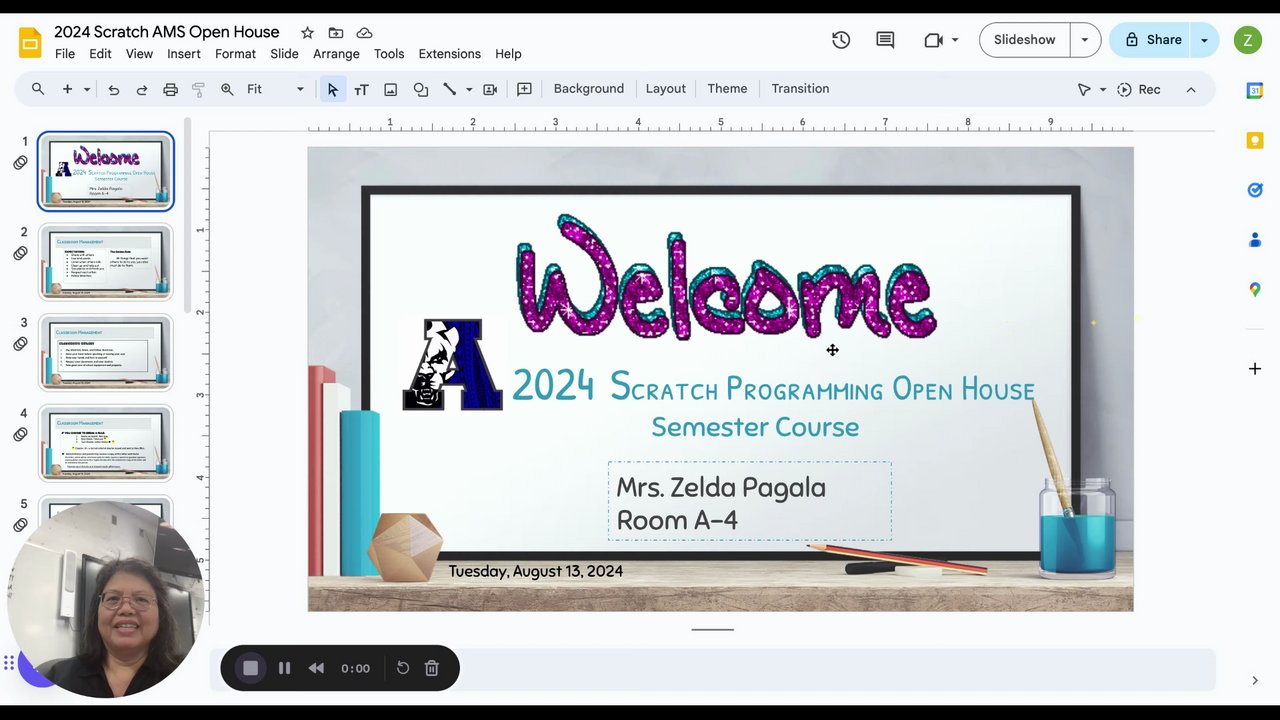
Task: Open the View menu
Action: tap(139, 54)
